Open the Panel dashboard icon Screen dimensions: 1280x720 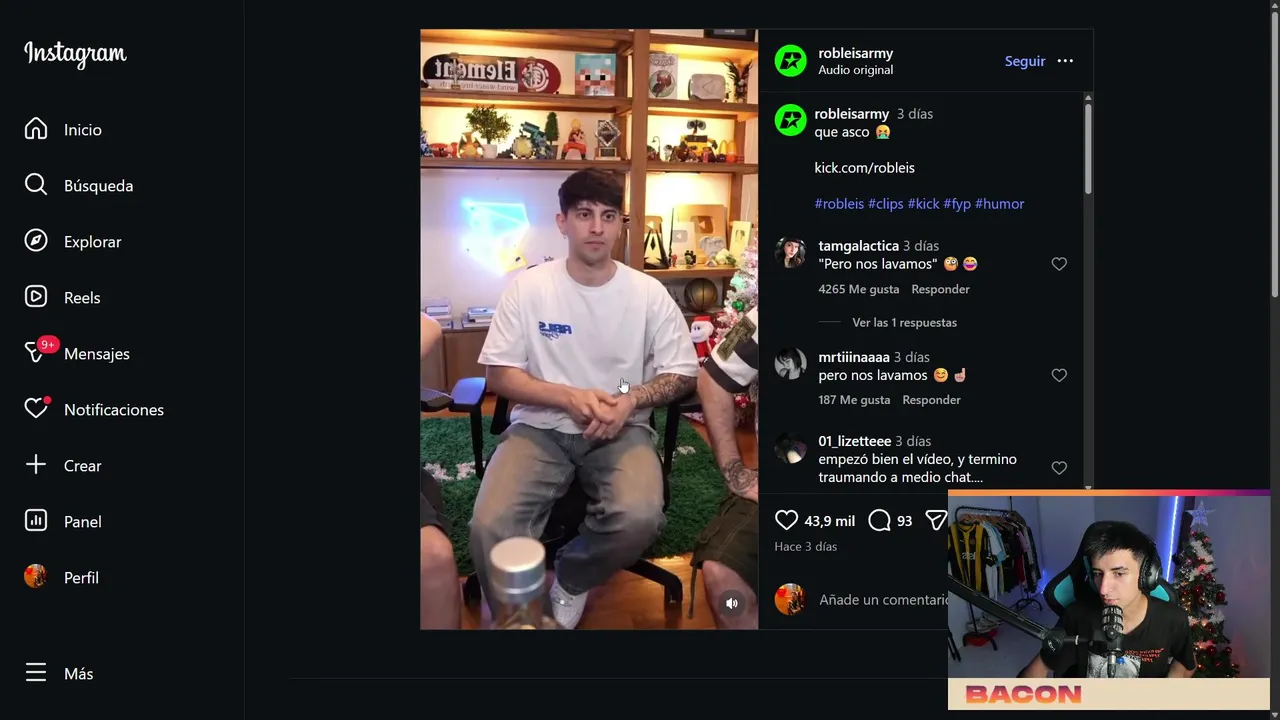click(36, 521)
